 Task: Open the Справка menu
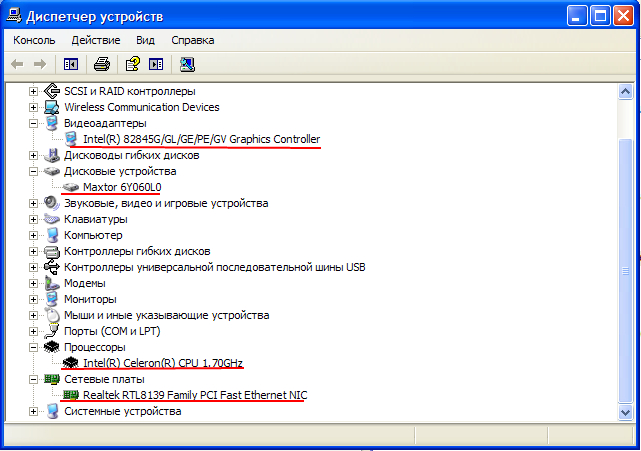[192, 40]
